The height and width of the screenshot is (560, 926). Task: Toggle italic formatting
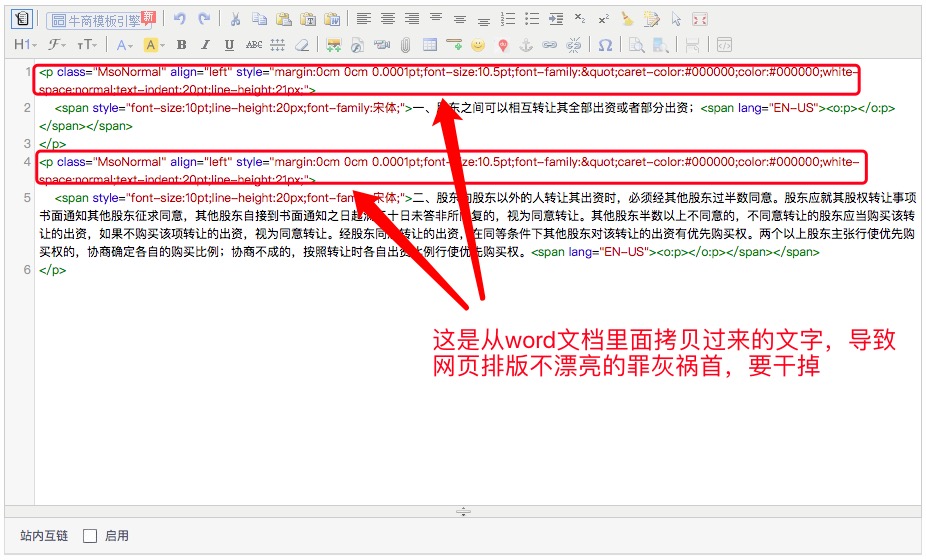(x=205, y=45)
